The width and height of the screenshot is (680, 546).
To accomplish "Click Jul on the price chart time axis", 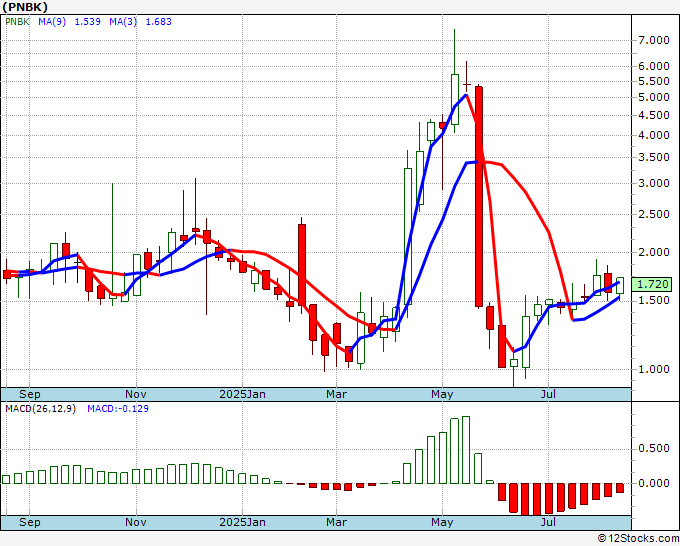I will point(548,394).
